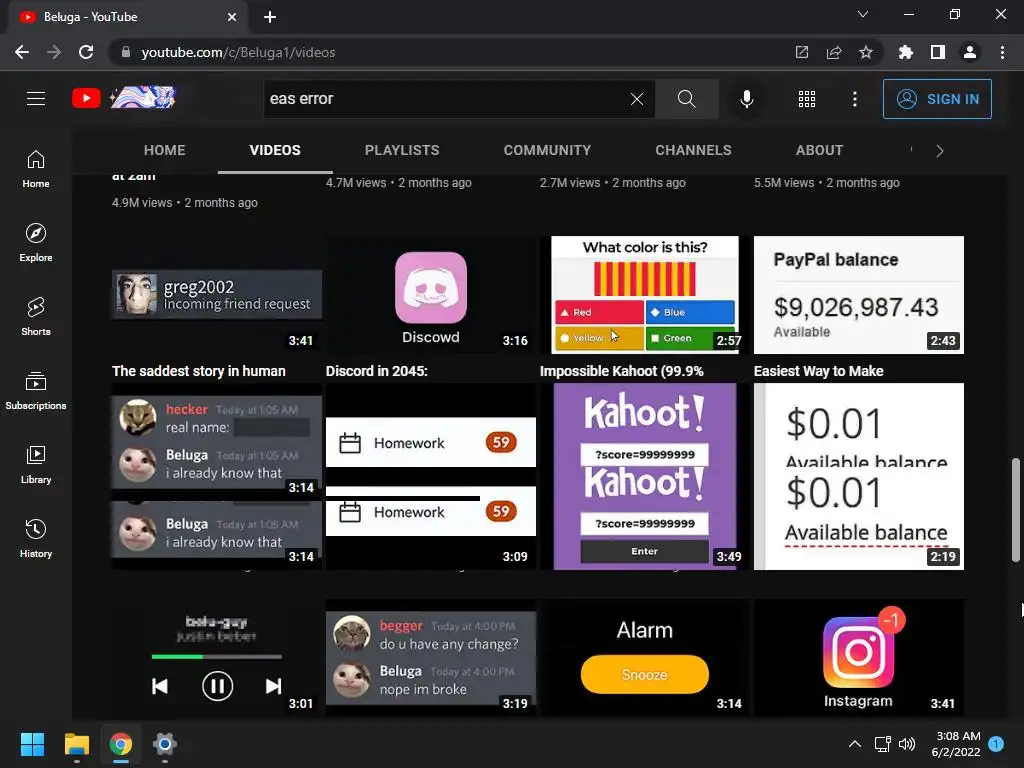This screenshot has height=768, width=1024.
Task: Open the clock showing 3:08 AM
Action: click(956, 744)
